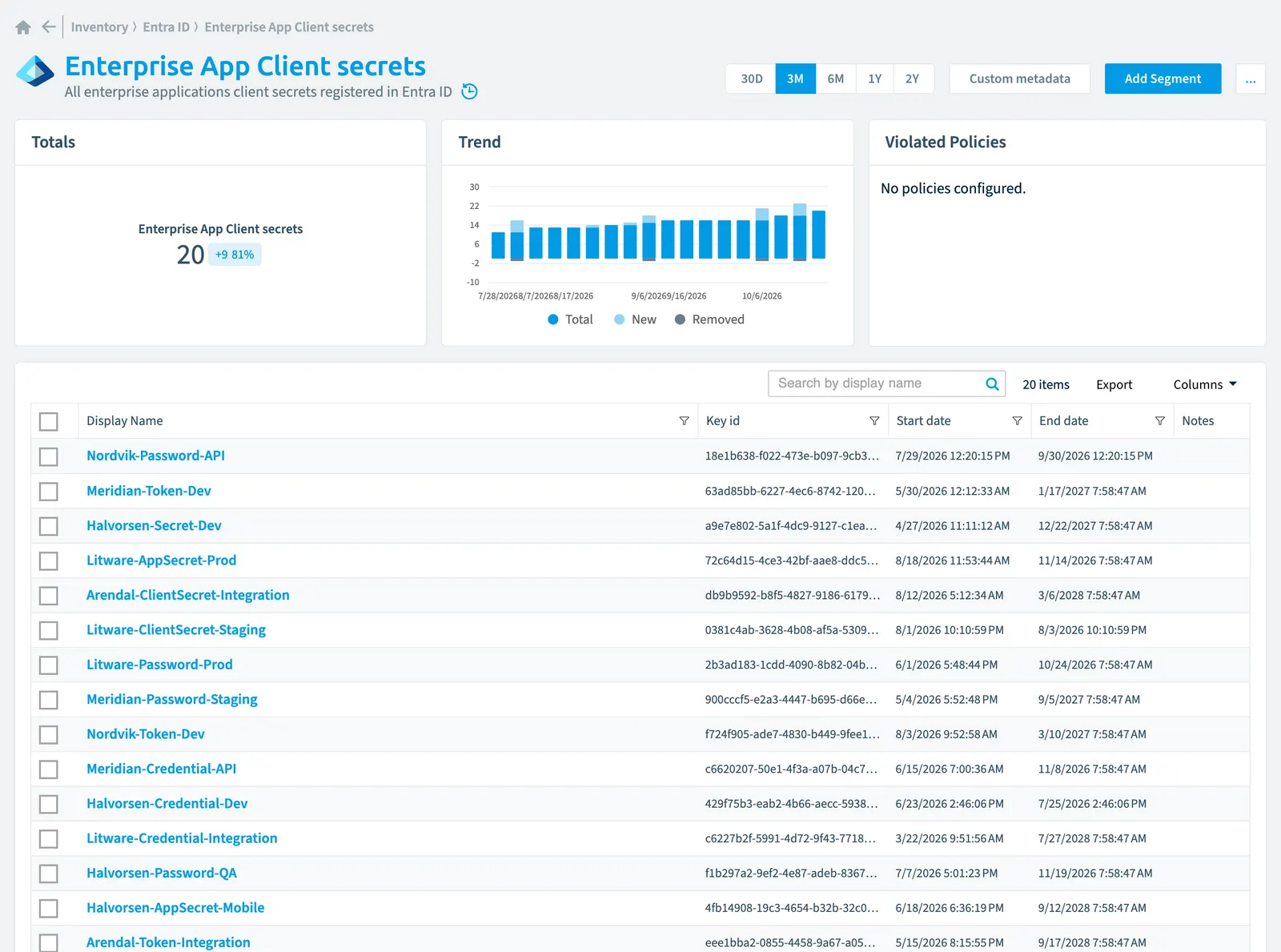Open the Display Name column filter icon

[x=684, y=421]
